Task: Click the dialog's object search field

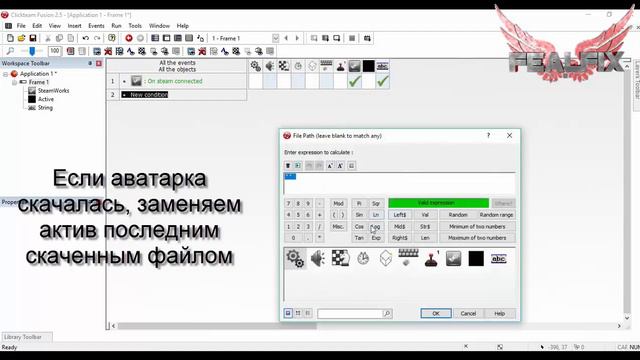Action: click(350, 313)
